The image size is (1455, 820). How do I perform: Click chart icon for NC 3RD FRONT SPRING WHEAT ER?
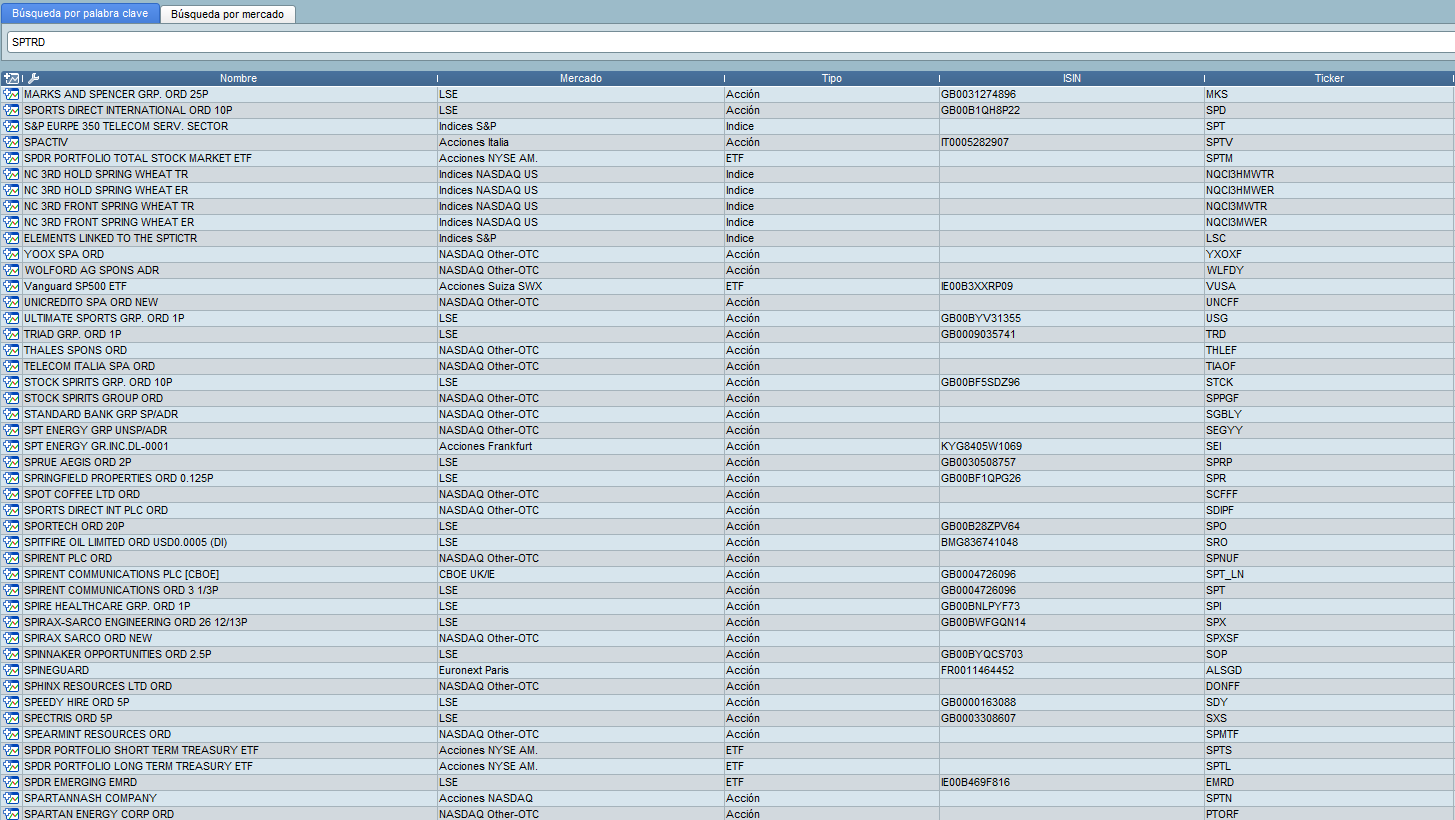[11, 222]
